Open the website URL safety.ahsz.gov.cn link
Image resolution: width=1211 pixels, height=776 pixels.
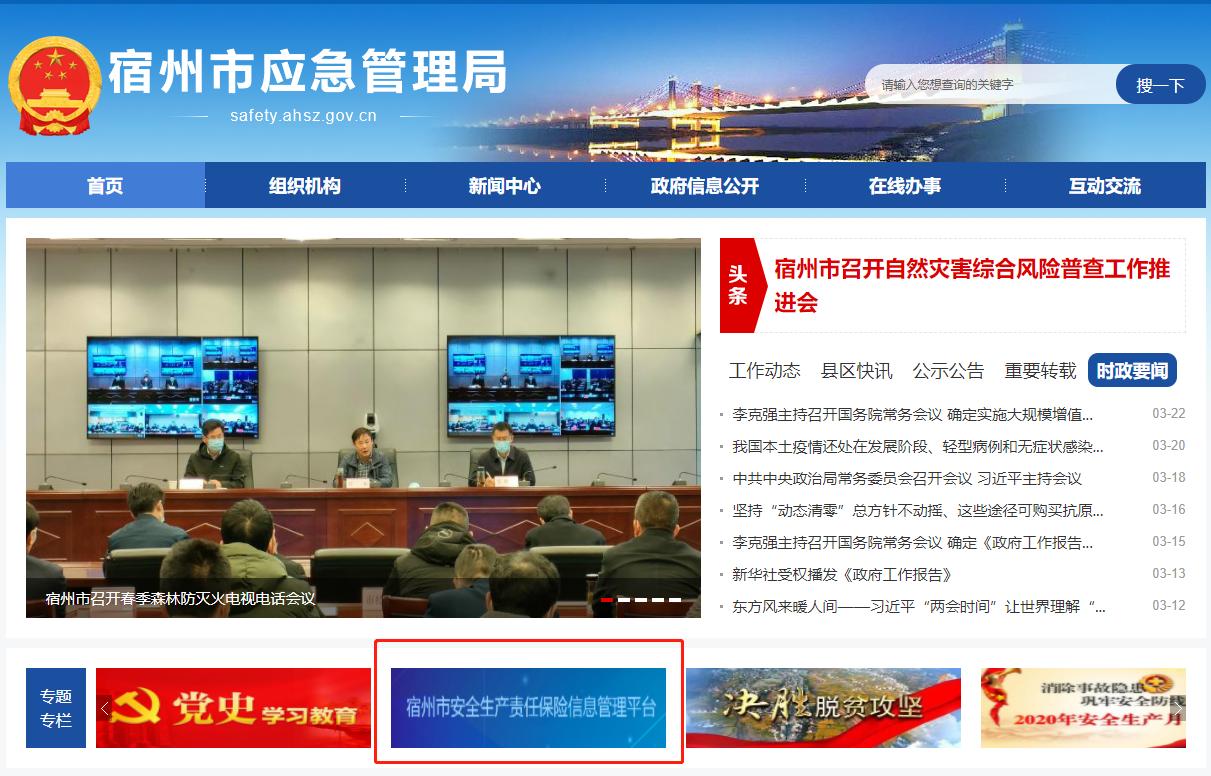point(301,116)
